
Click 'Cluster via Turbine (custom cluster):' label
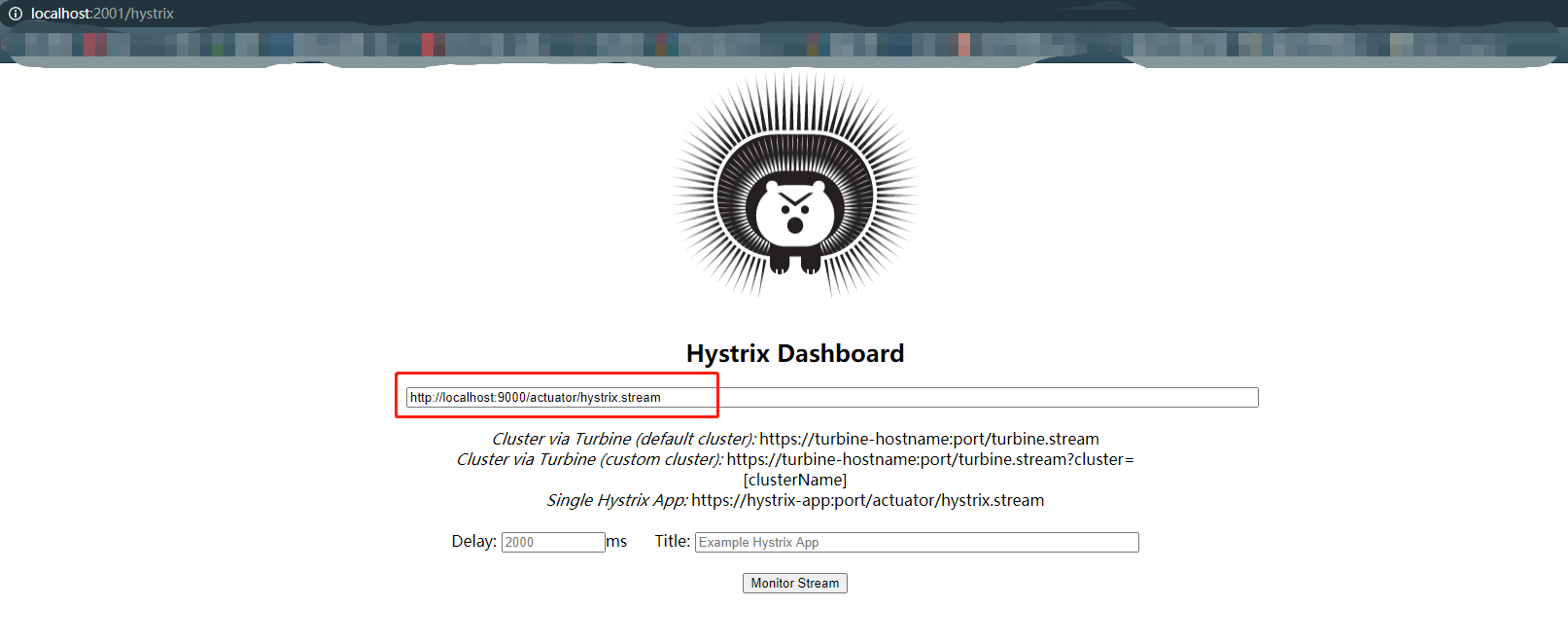(x=590, y=459)
